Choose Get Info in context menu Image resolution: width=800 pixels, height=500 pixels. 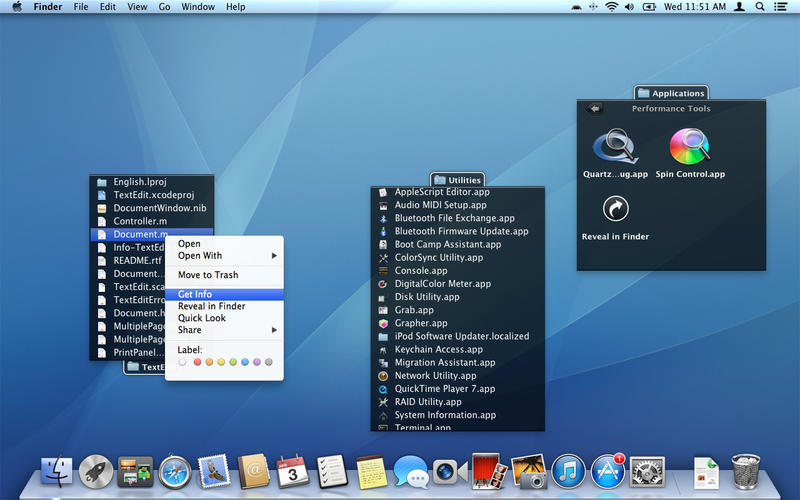click(224, 294)
